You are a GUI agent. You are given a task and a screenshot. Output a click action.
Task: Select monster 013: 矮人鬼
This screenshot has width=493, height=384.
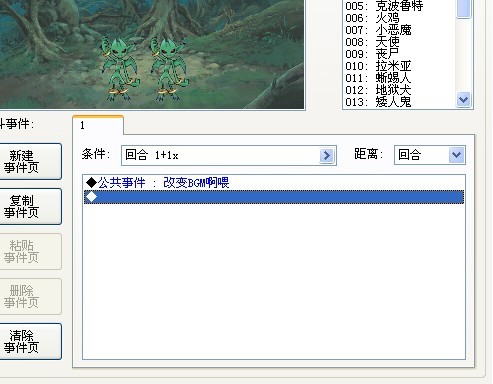(399, 102)
